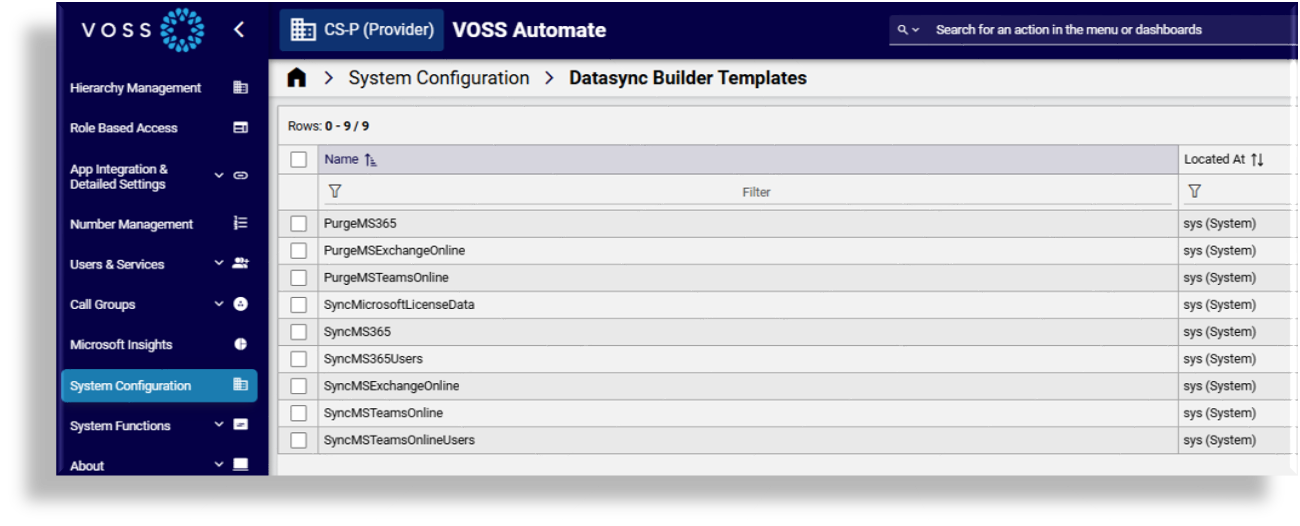Click the Call Groups circle icon
The width and height of the screenshot is (1300, 526).
240,304
